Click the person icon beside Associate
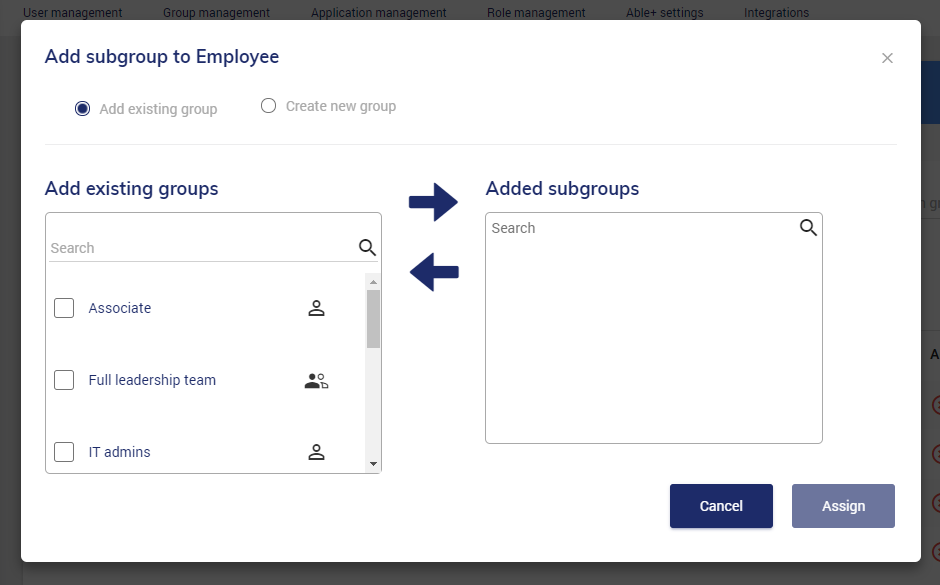Image resolution: width=940 pixels, height=585 pixels. click(316, 308)
